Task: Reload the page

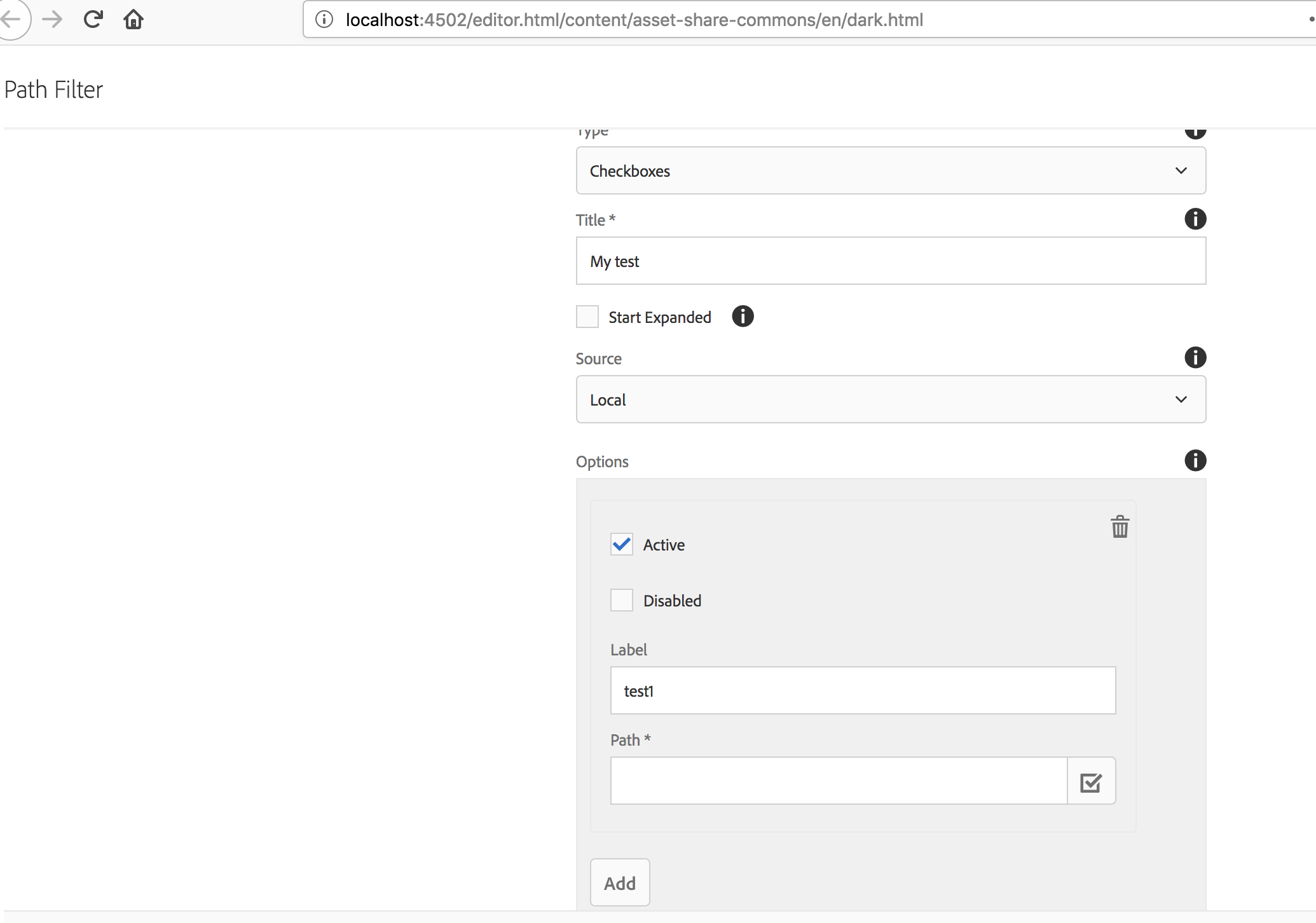Action: pyautogui.click(x=93, y=19)
